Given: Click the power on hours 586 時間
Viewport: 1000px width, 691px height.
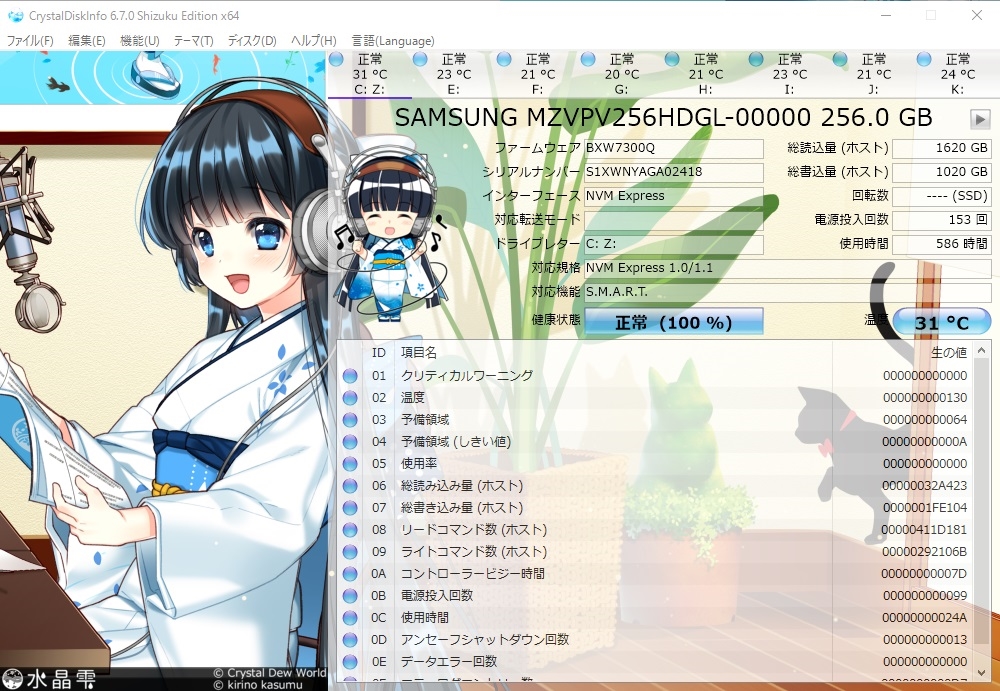Looking at the screenshot, I should tap(941, 244).
